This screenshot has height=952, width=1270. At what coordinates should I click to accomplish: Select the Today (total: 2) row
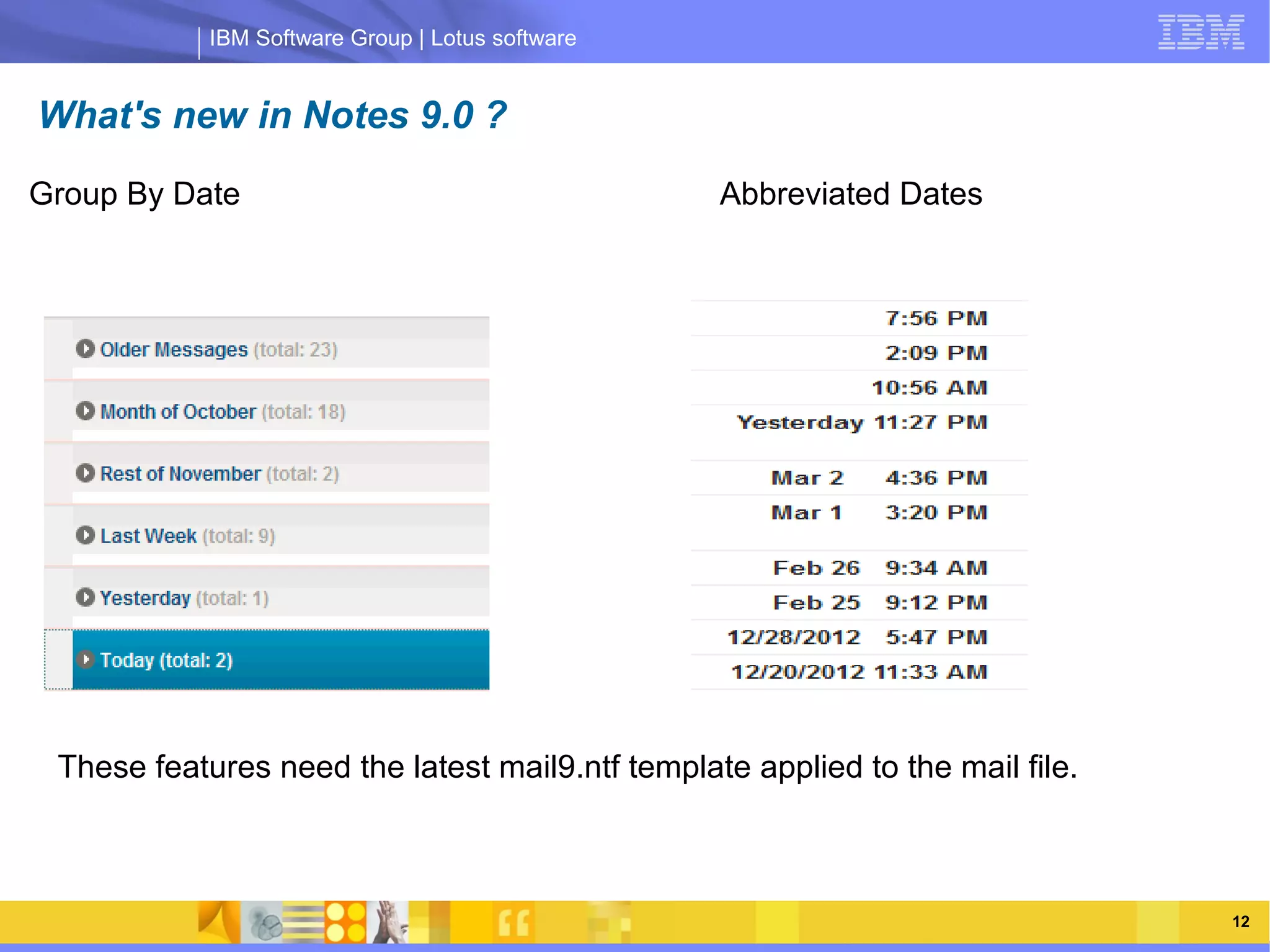click(267, 659)
